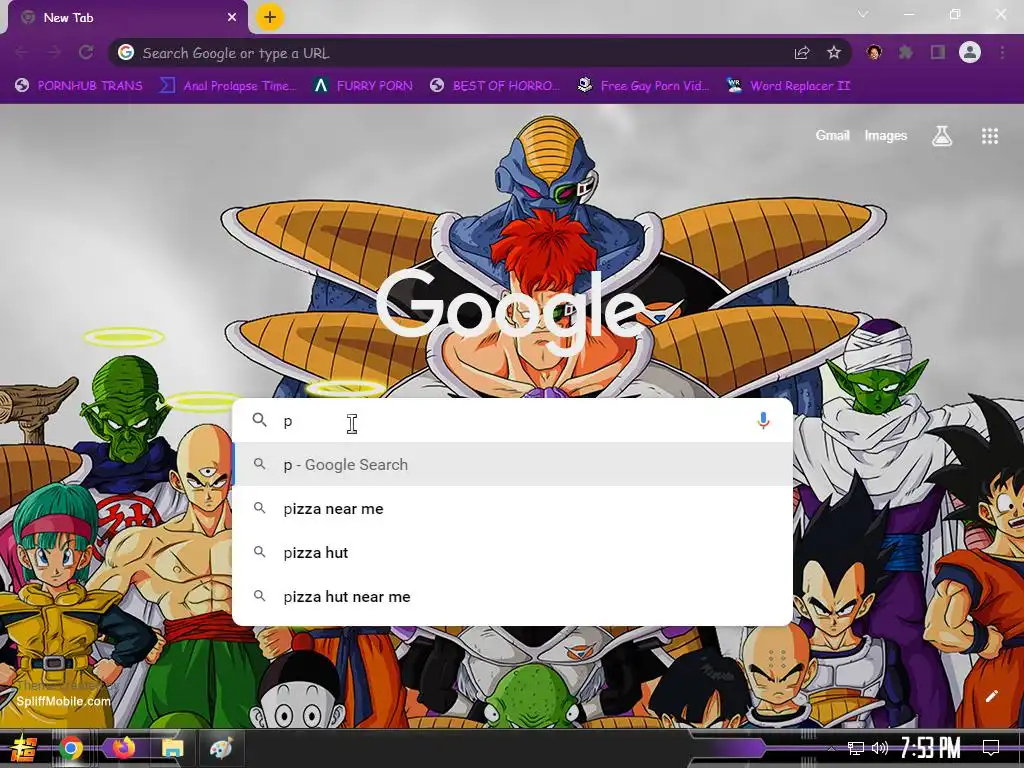
Task: Open File Explorer from the taskbar
Action: tap(172, 748)
